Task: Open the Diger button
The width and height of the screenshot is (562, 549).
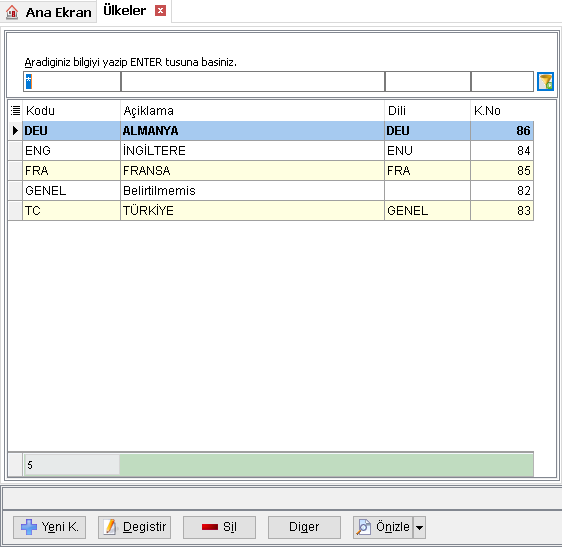Action: tap(304, 527)
